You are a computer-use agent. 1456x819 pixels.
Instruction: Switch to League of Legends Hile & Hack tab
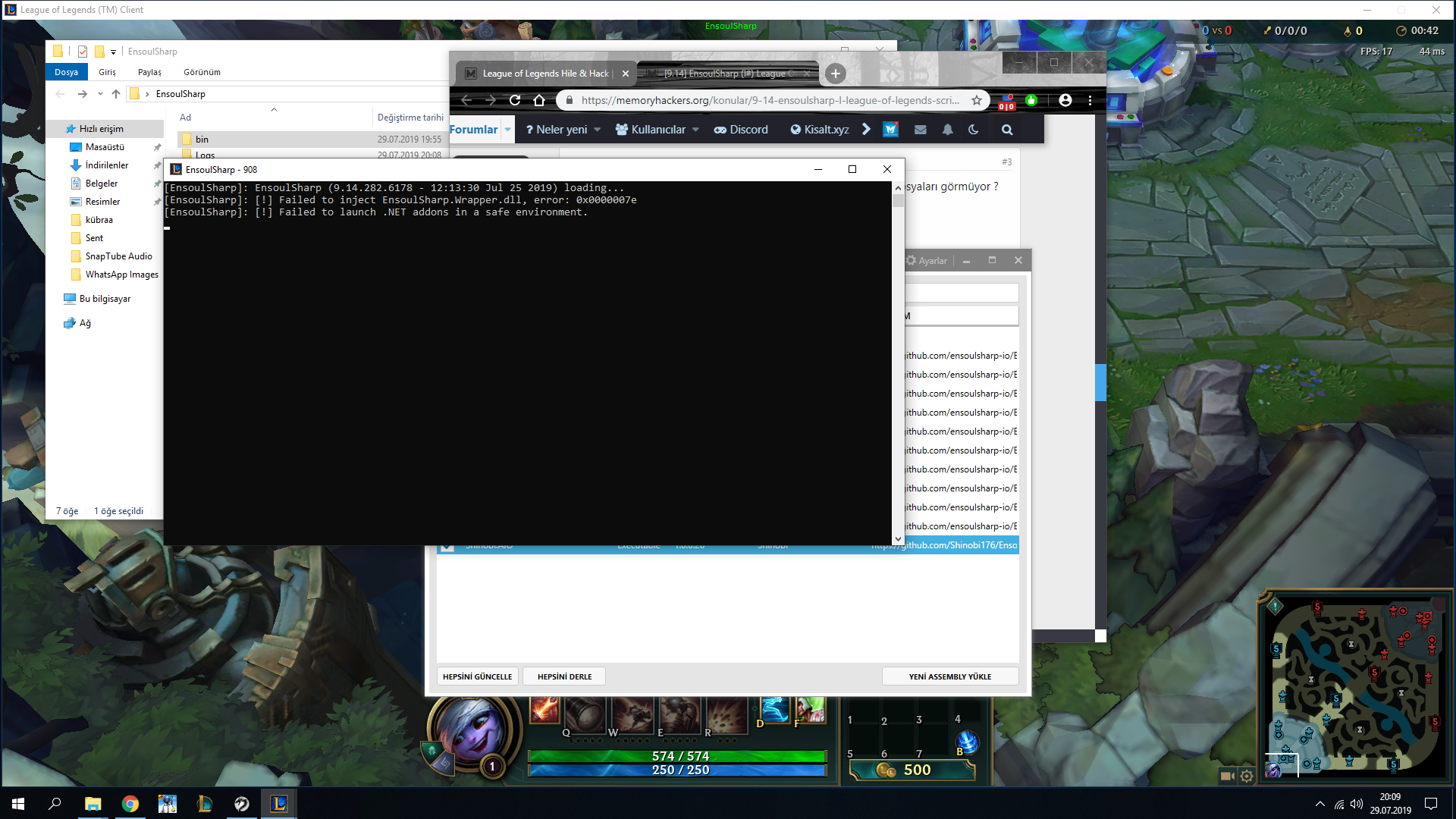click(546, 74)
